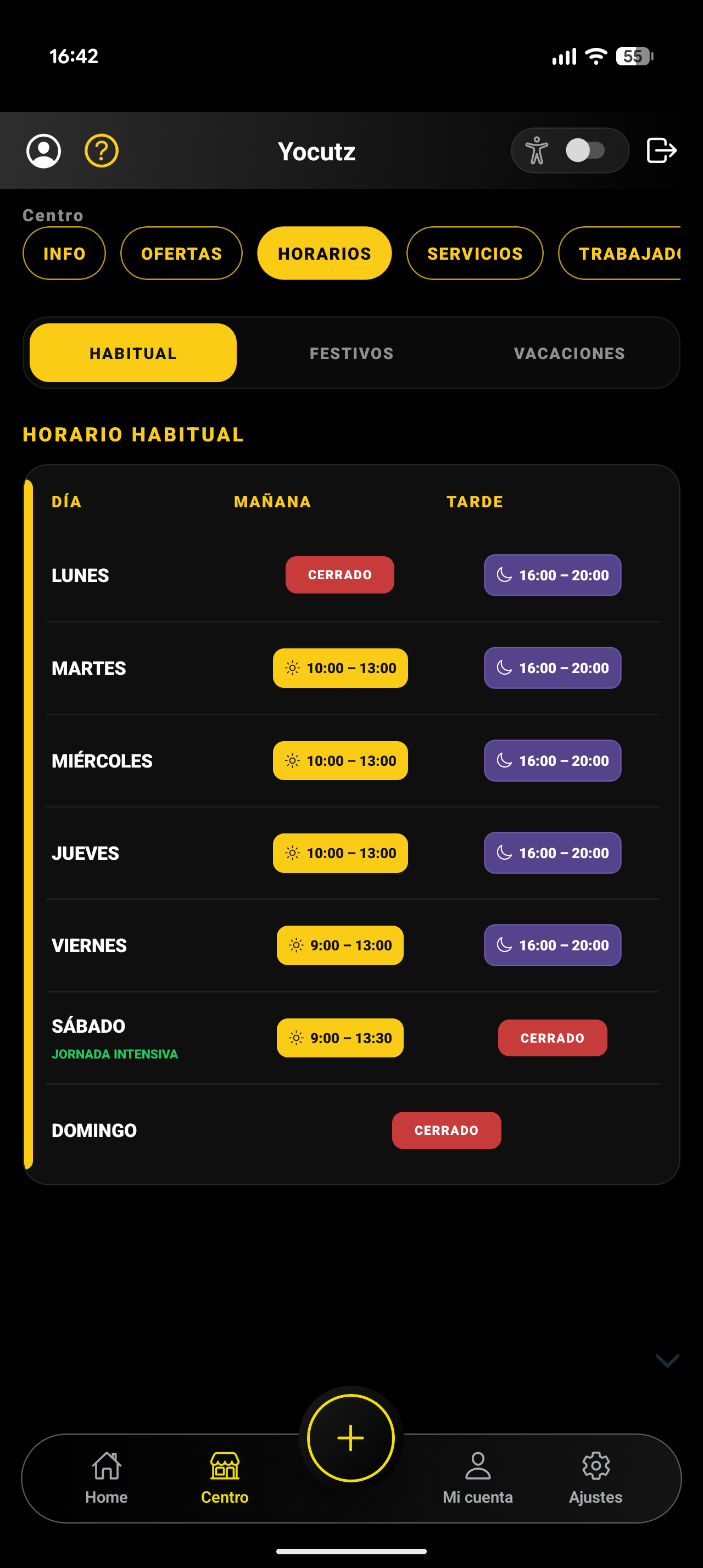Screen dimensions: 703x1568
Task: Expand the chevron arrow near bottom right
Action: coord(667,1360)
